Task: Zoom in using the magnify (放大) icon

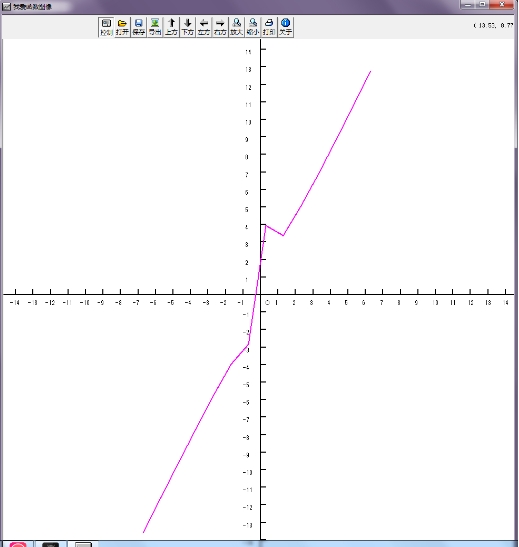Action: coord(236,27)
